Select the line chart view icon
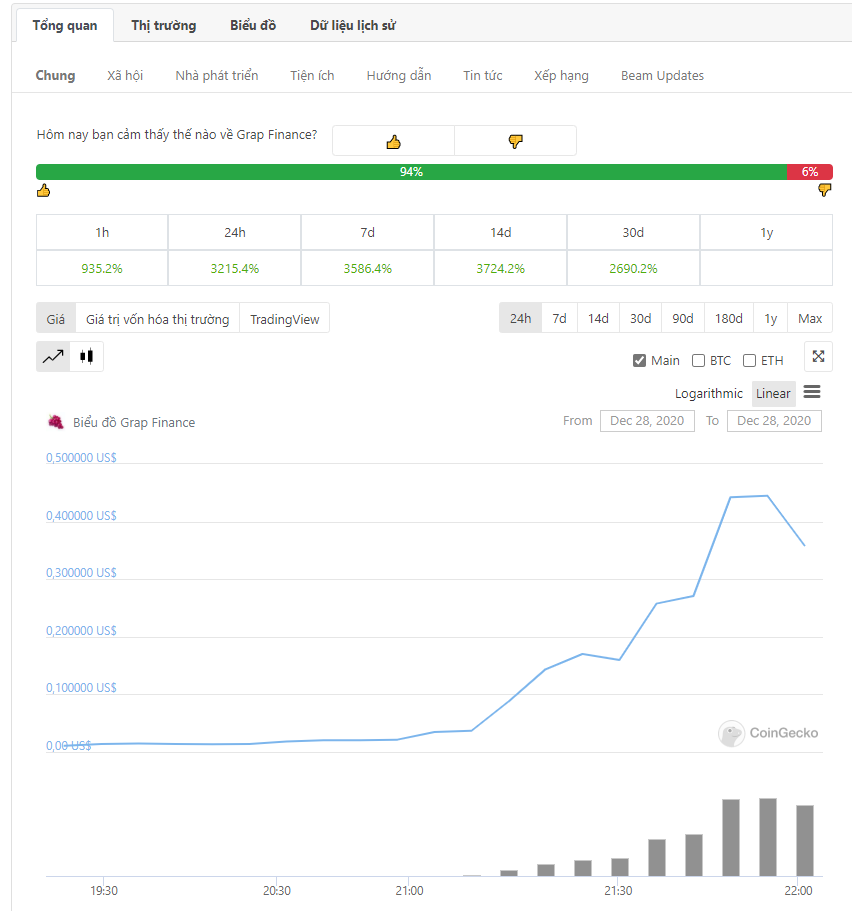 (x=53, y=356)
